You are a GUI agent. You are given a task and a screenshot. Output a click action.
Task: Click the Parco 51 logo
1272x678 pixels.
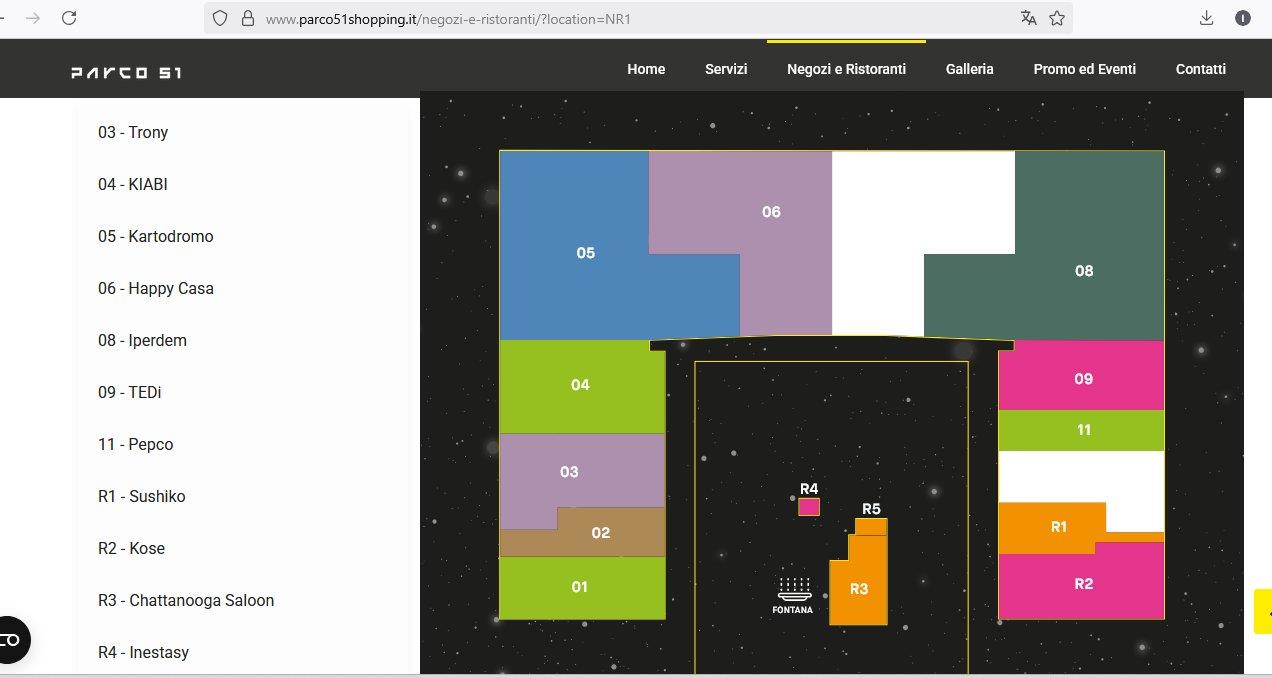pos(126,72)
